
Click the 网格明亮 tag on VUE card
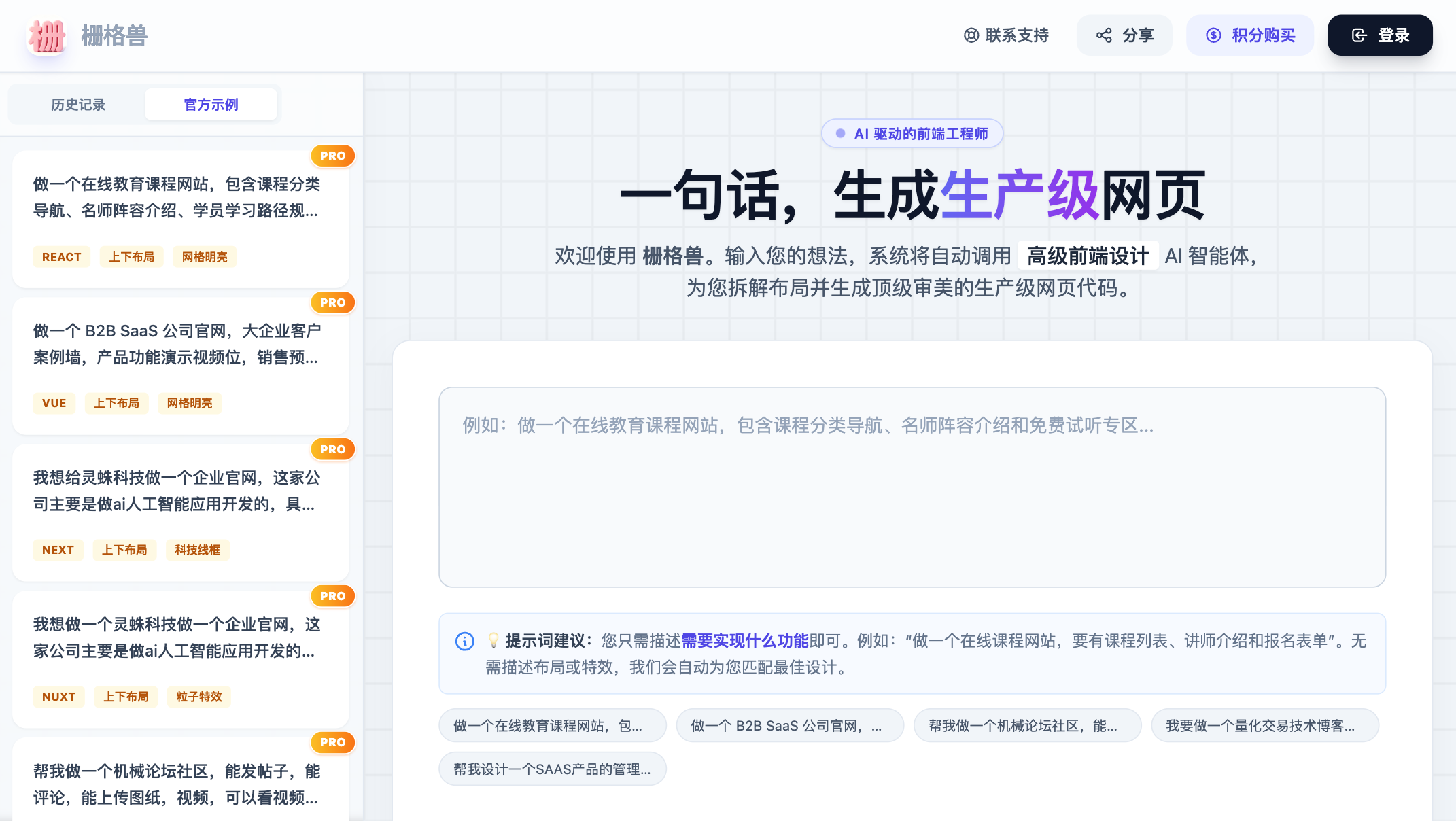190,403
